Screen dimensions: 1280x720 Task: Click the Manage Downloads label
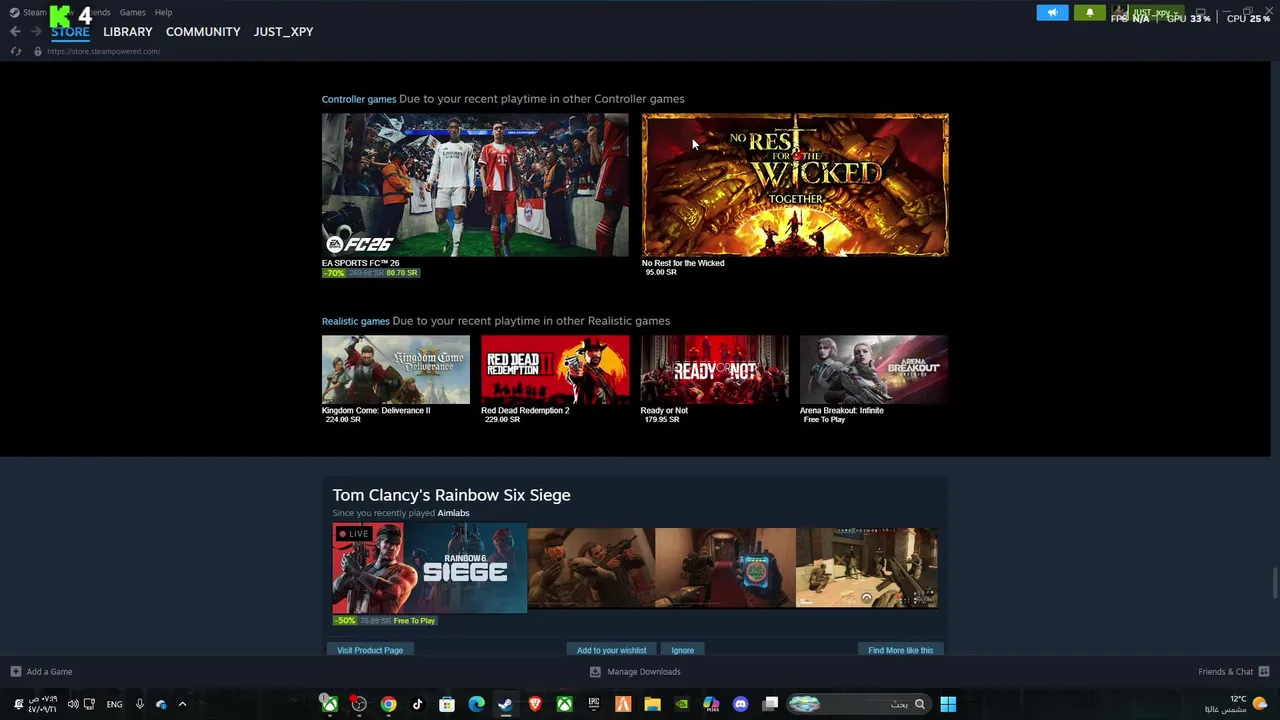pos(644,672)
